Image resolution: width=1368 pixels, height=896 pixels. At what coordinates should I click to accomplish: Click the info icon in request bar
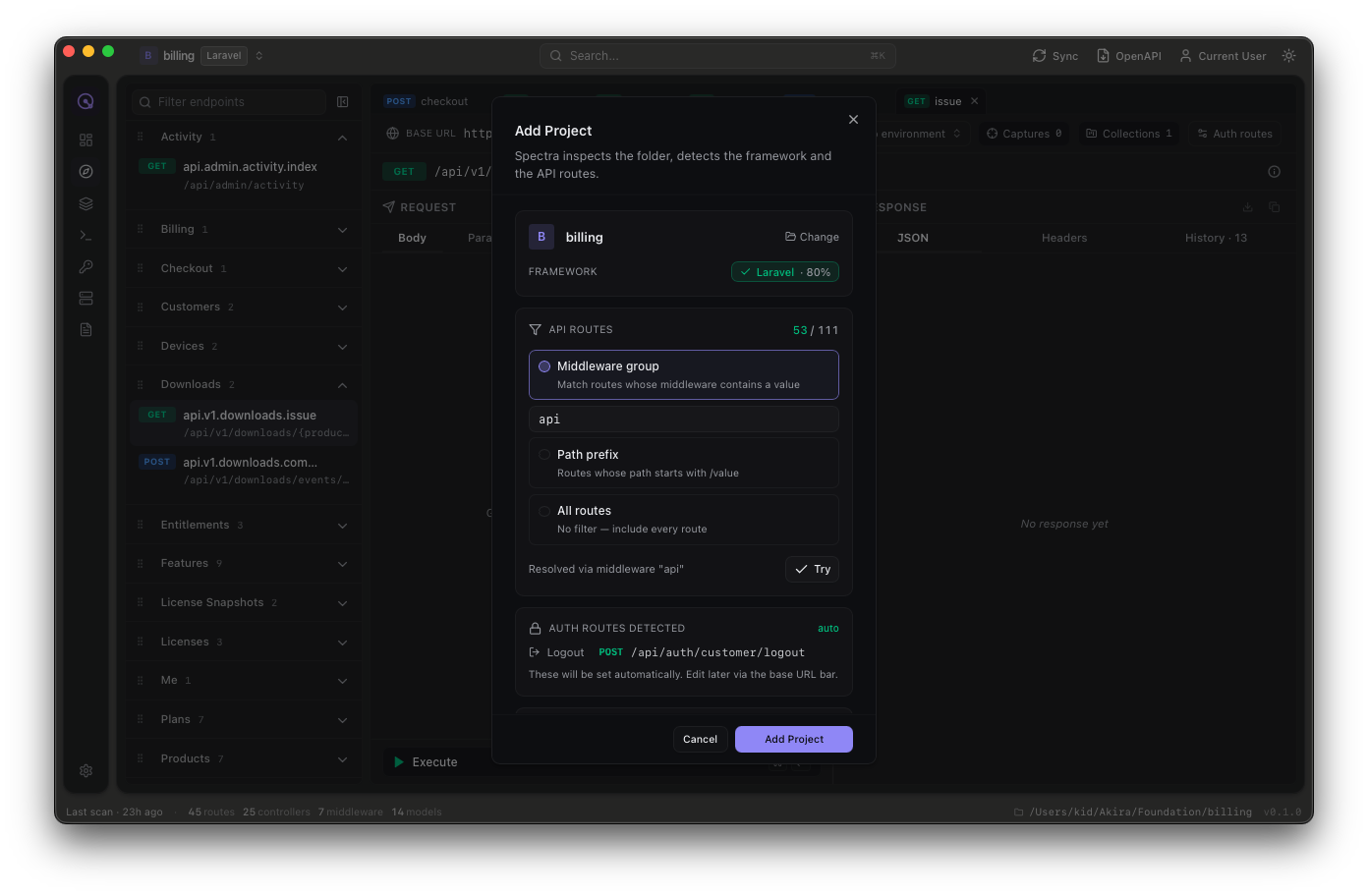point(1274,172)
